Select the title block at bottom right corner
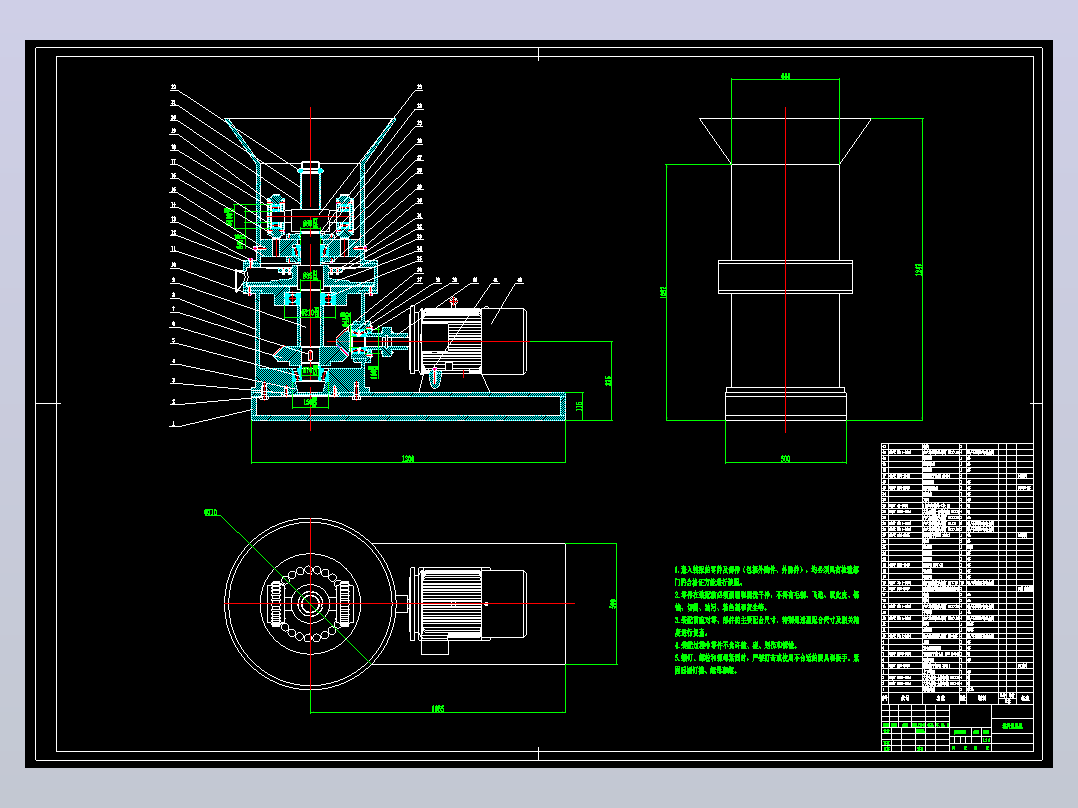Viewport: 1078px width, 808px height. (957, 728)
